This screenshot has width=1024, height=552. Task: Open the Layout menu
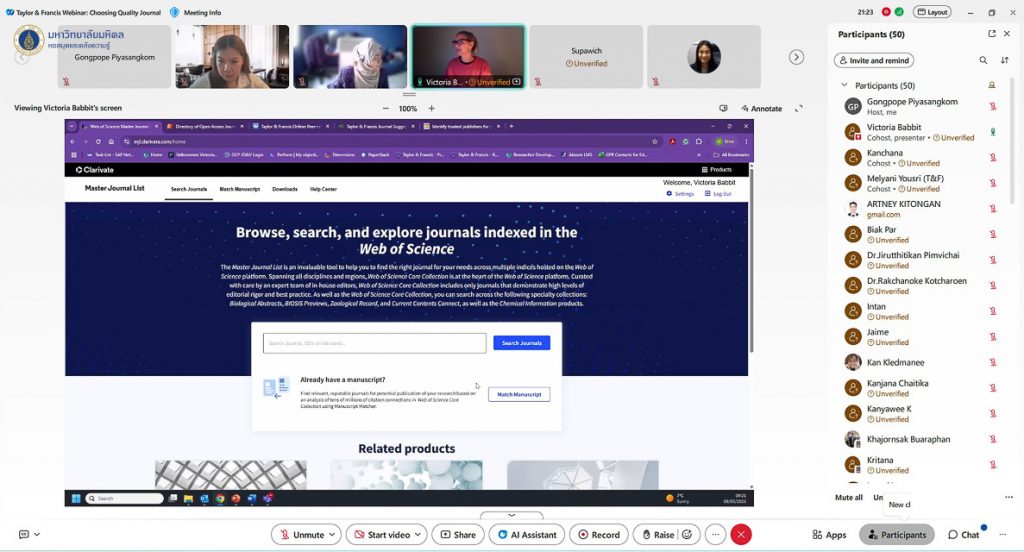pos(932,12)
